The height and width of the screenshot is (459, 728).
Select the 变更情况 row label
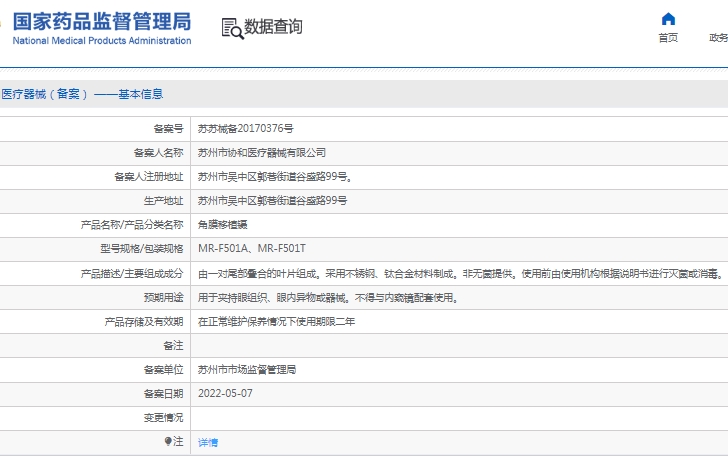click(x=163, y=418)
